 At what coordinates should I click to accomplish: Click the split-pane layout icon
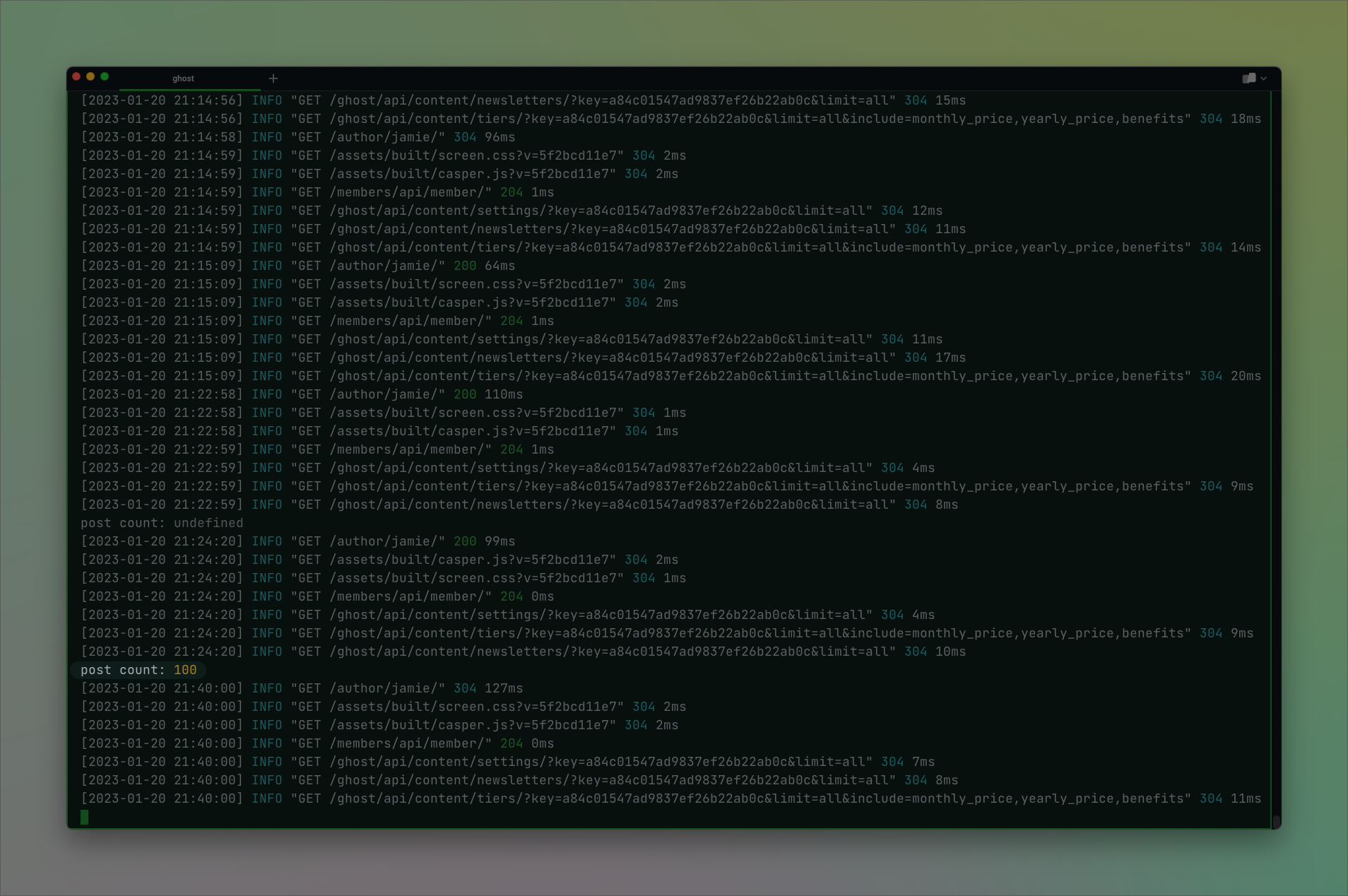[1249, 78]
